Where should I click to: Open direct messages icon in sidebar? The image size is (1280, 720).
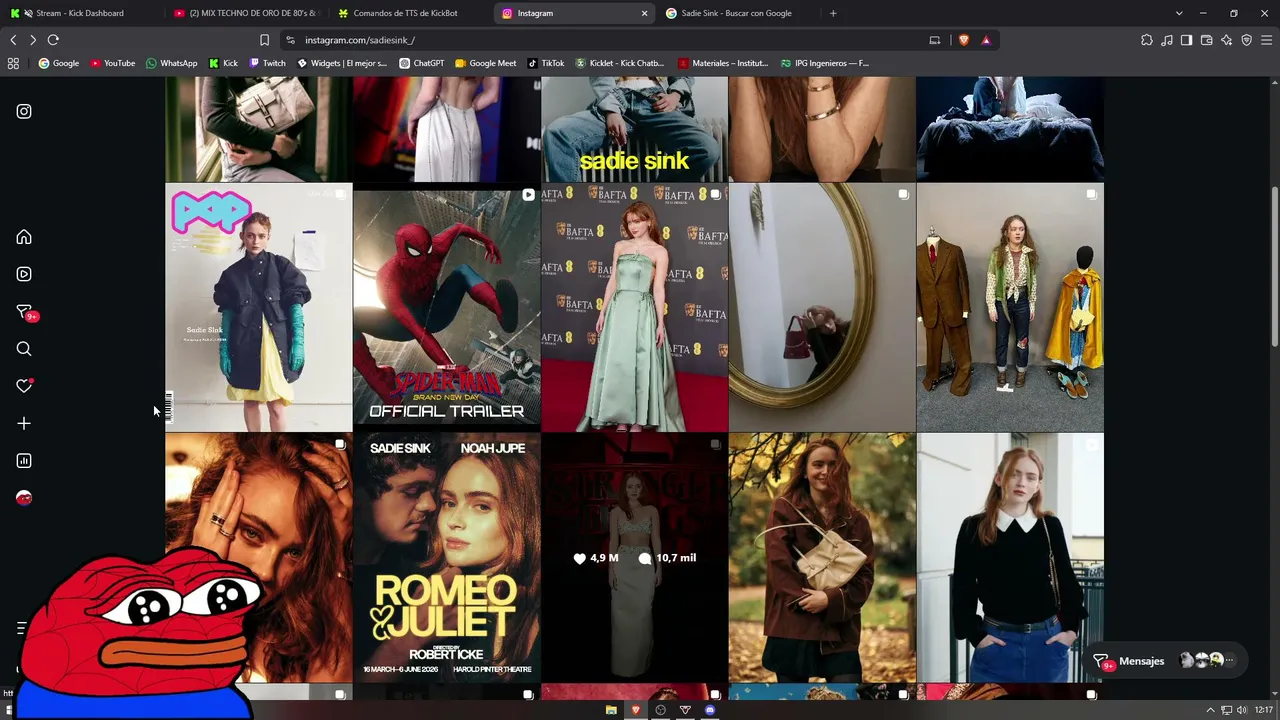click(25, 312)
